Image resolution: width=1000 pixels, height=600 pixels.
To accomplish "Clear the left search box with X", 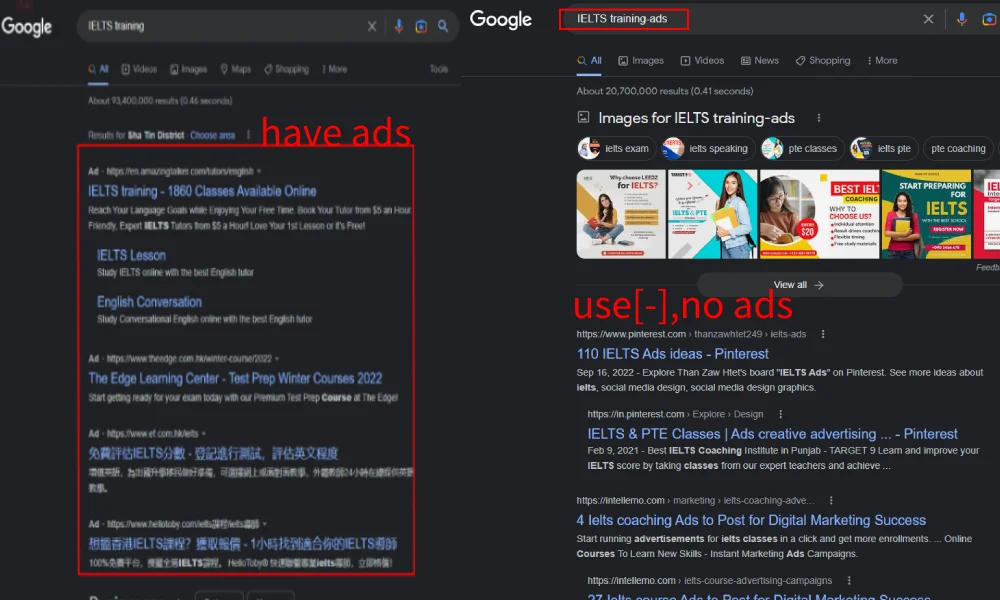I will coord(372,26).
